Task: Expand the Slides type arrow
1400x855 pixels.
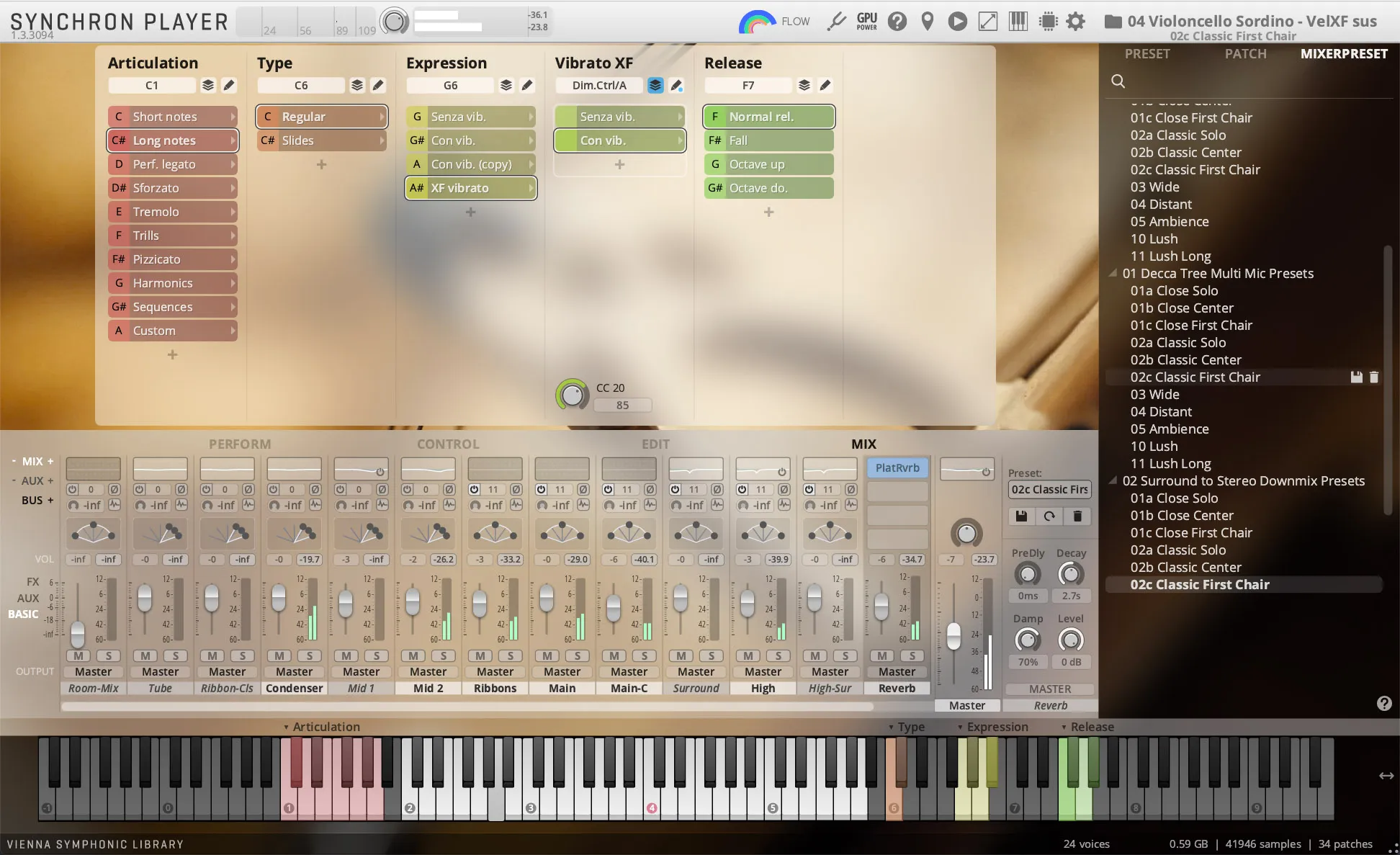Action: [x=382, y=140]
